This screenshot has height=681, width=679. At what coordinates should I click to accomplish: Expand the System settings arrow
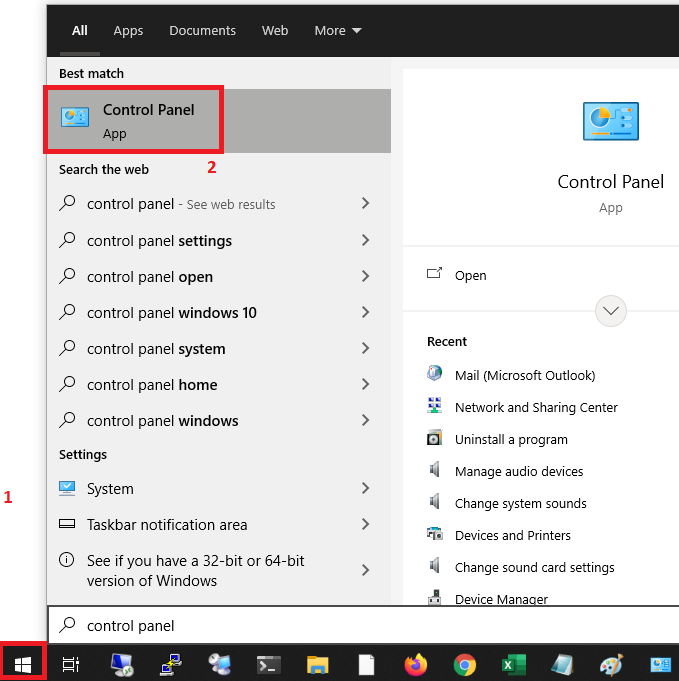(x=366, y=488)
